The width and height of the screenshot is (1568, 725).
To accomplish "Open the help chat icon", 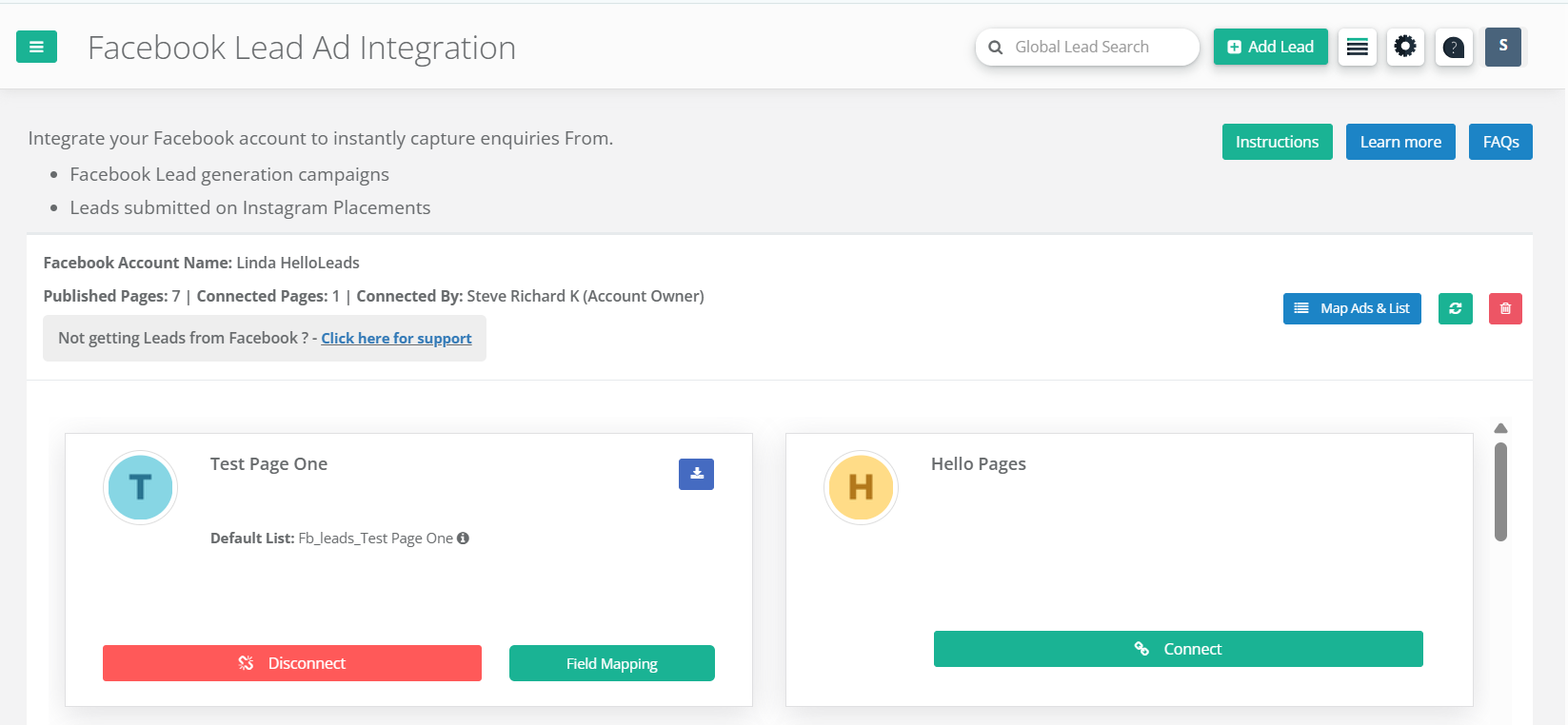I will pos(1454,47).
